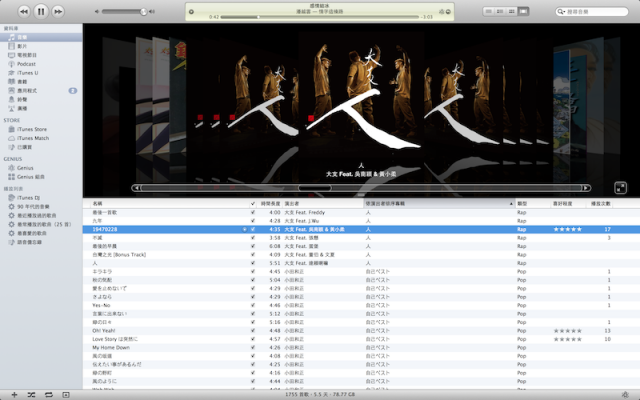This screenshot has width=640, height=400.
Task: Adjust the volume slider knob
Action: 143,12
